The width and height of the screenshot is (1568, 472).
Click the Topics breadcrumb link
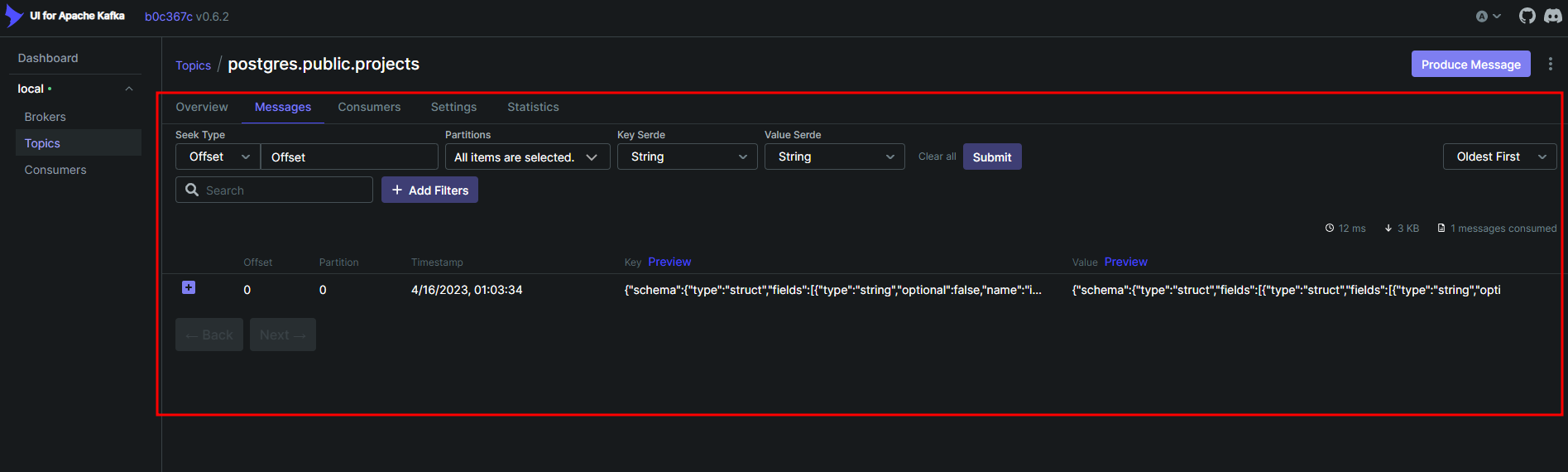pyautogui.click(x=193, y=65)
